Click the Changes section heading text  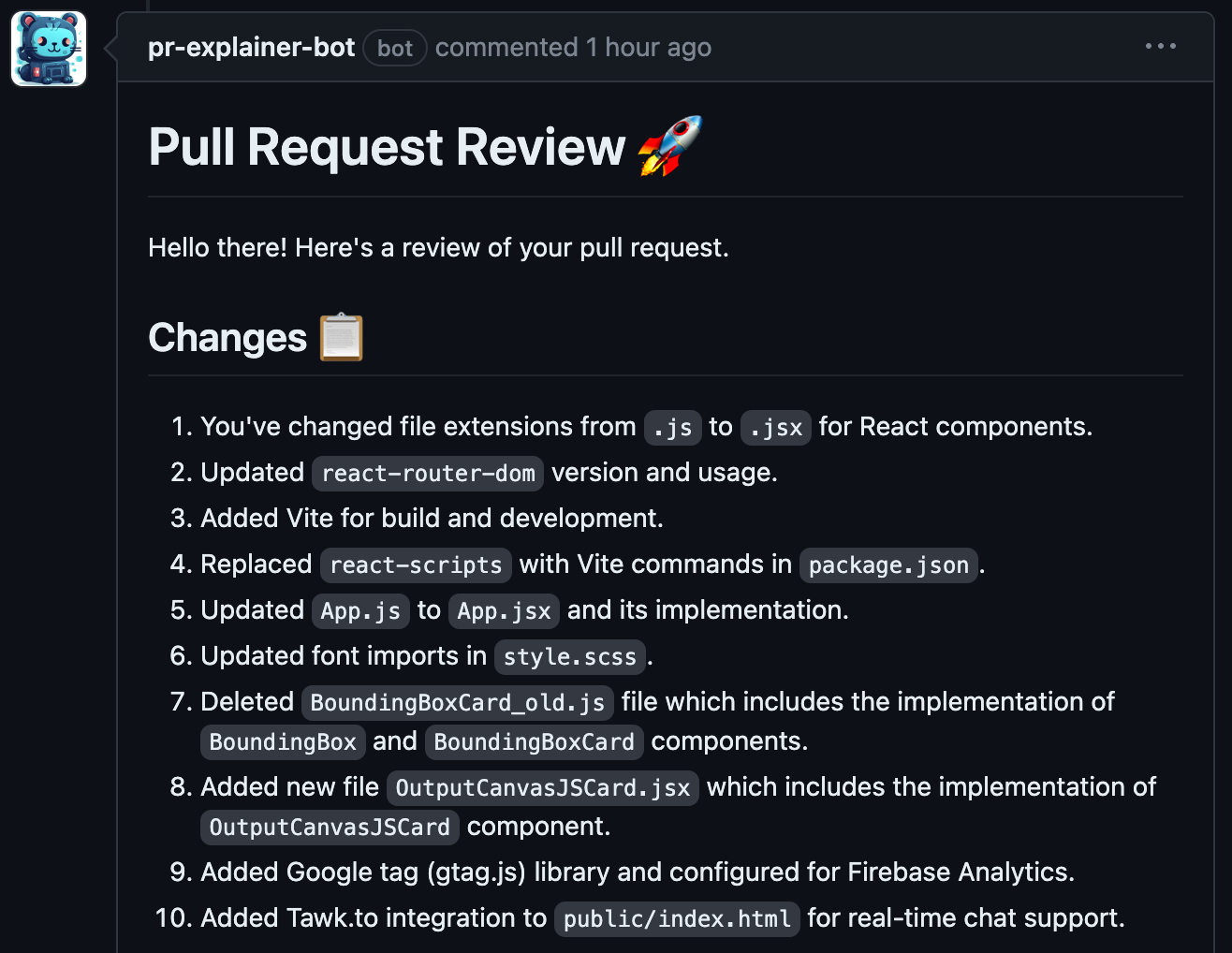tap(227, 338)
